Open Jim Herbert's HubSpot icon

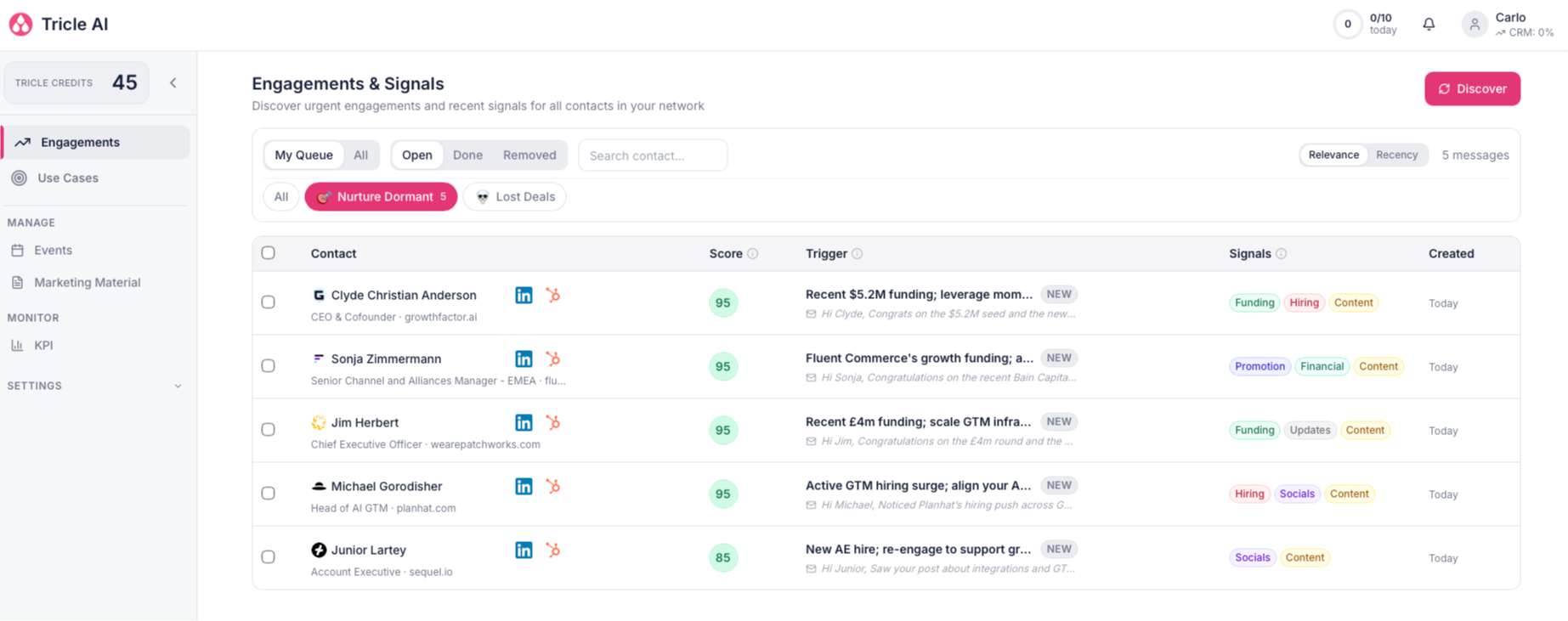pos(553,422)
